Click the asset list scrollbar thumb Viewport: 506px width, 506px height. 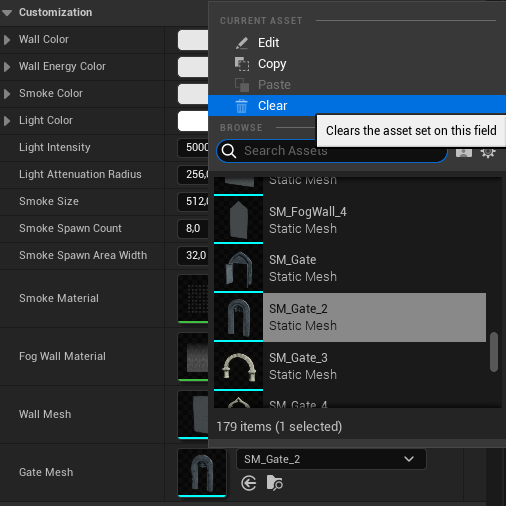coord(494,352)
